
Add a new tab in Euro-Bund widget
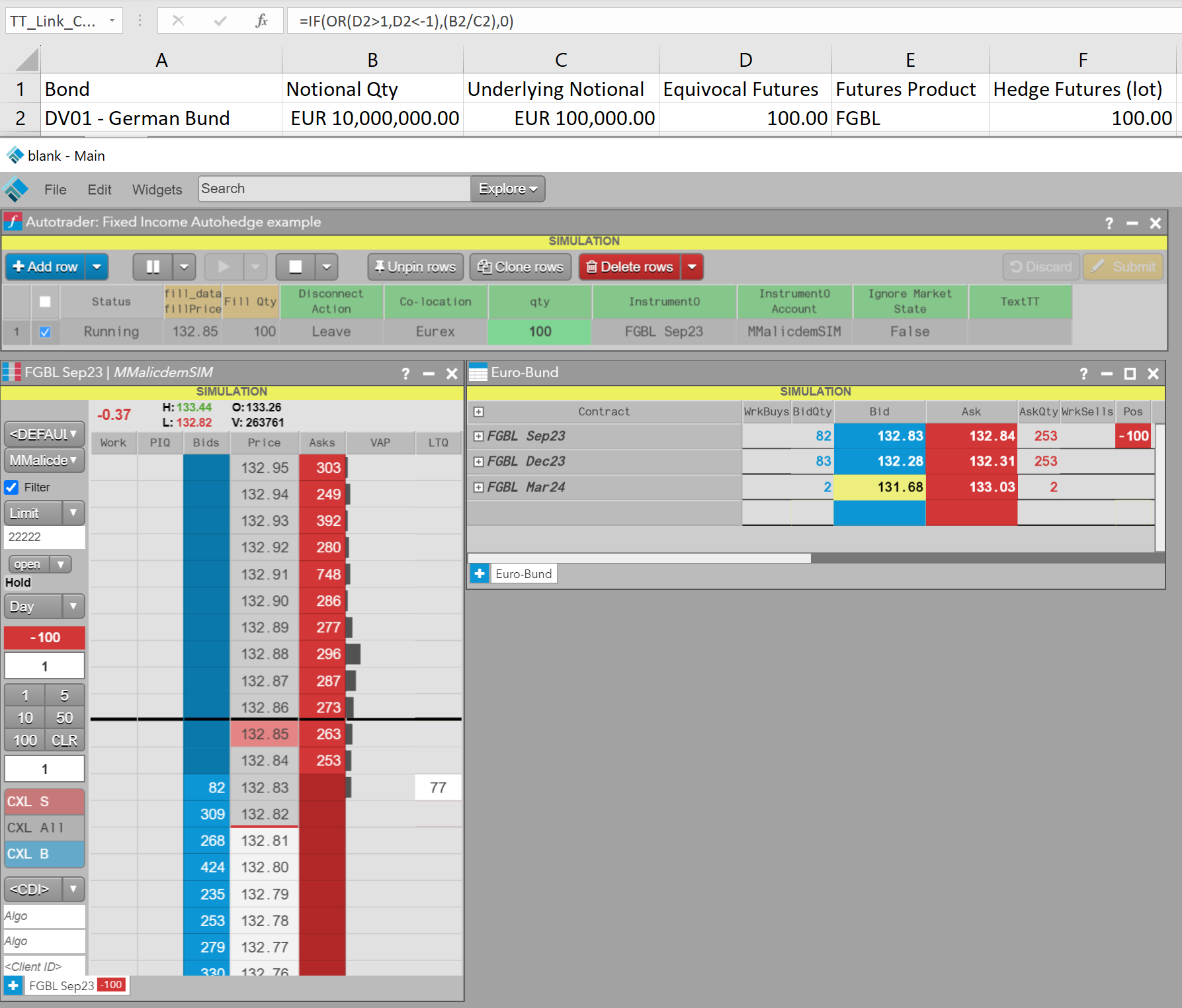480,573
